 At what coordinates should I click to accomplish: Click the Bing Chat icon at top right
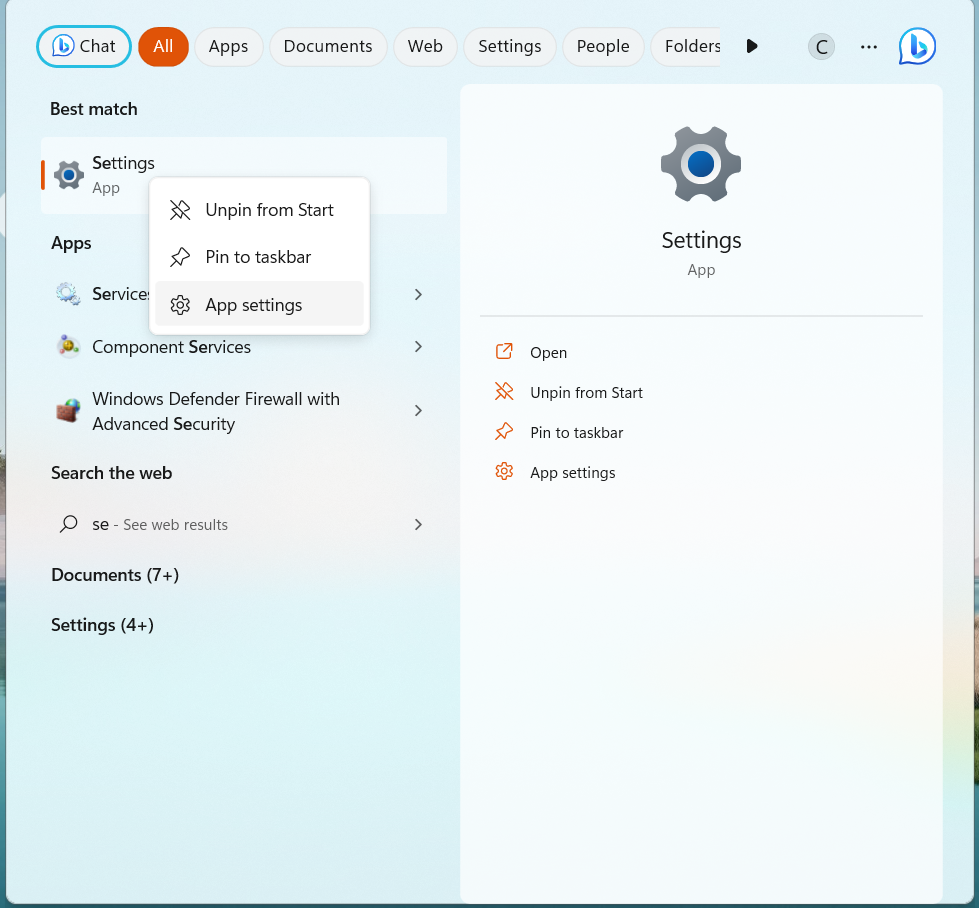(x=917, y=47)
